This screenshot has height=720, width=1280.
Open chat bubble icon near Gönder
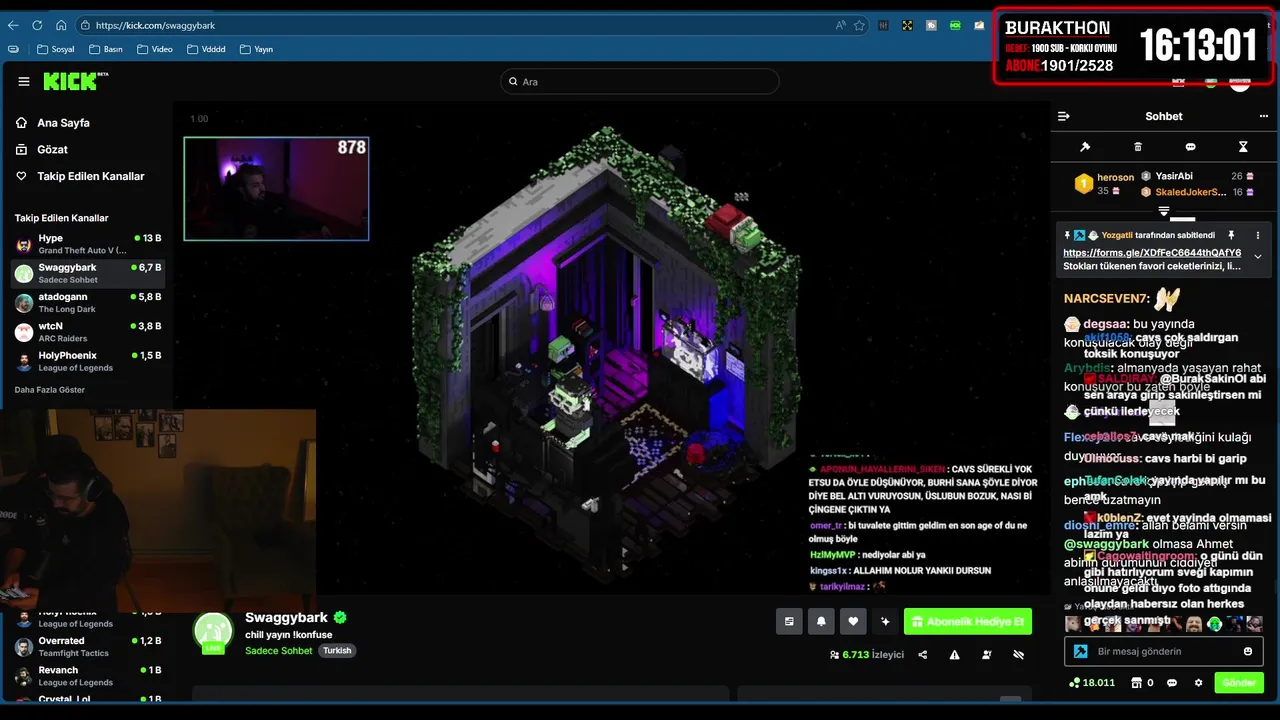coord(1173,683)
